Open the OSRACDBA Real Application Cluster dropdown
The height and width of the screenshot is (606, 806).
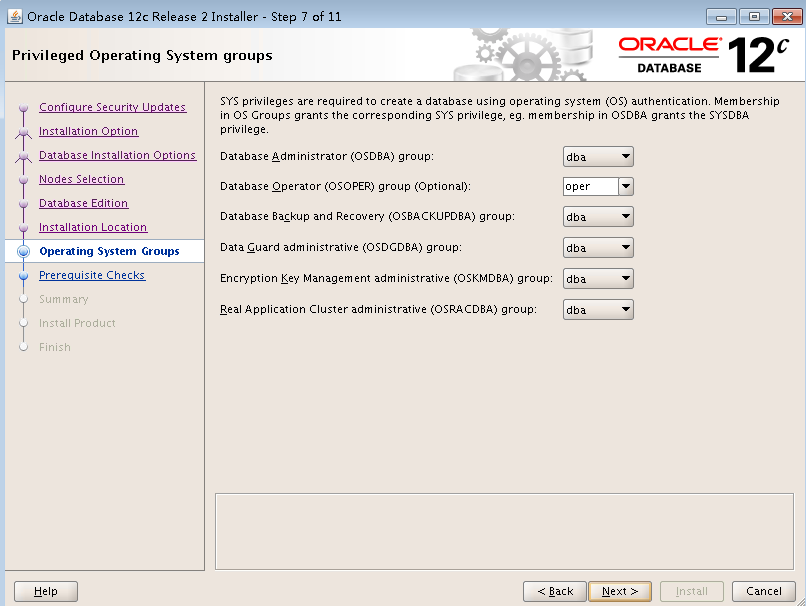coord(598,309)
